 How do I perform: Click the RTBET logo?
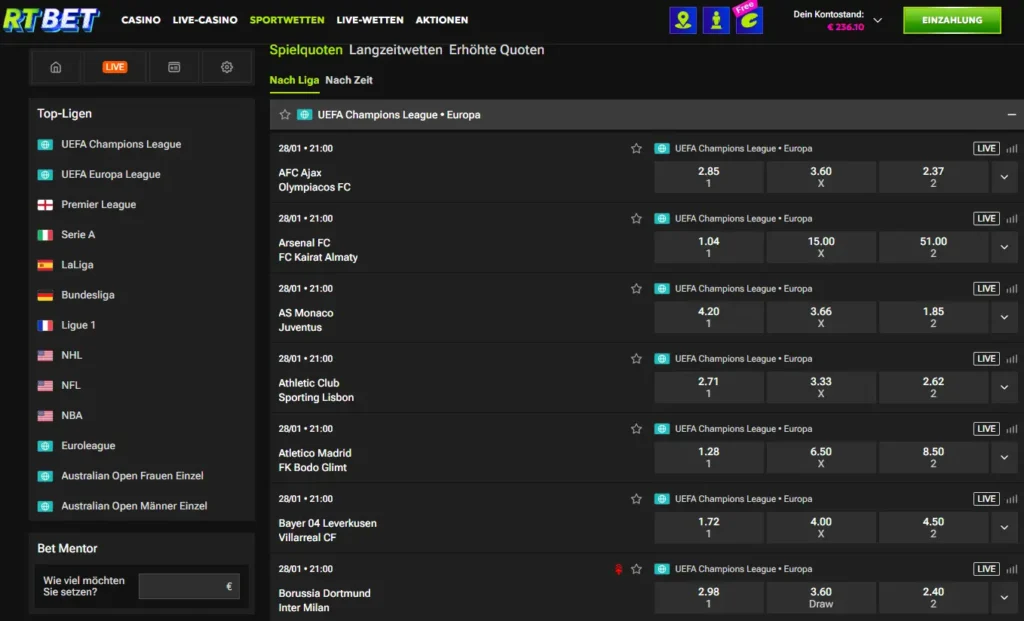pyautogui.click(x=51, y=20)
